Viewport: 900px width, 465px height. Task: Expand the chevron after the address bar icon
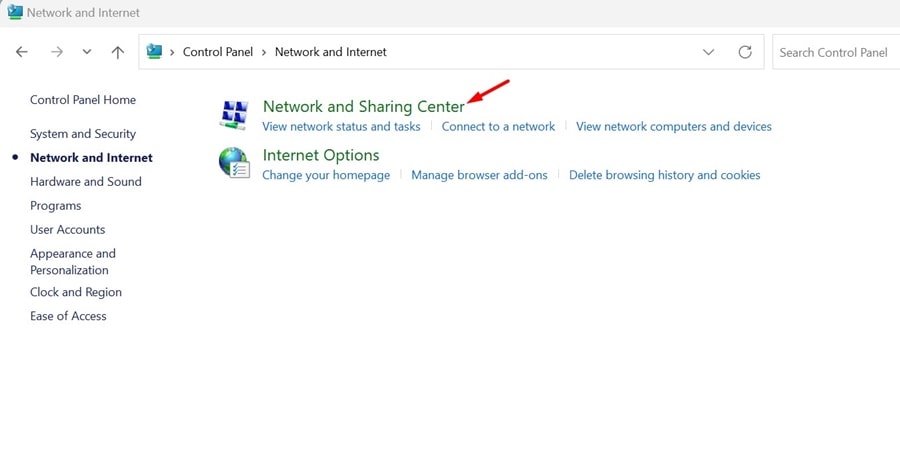(172, 52)
